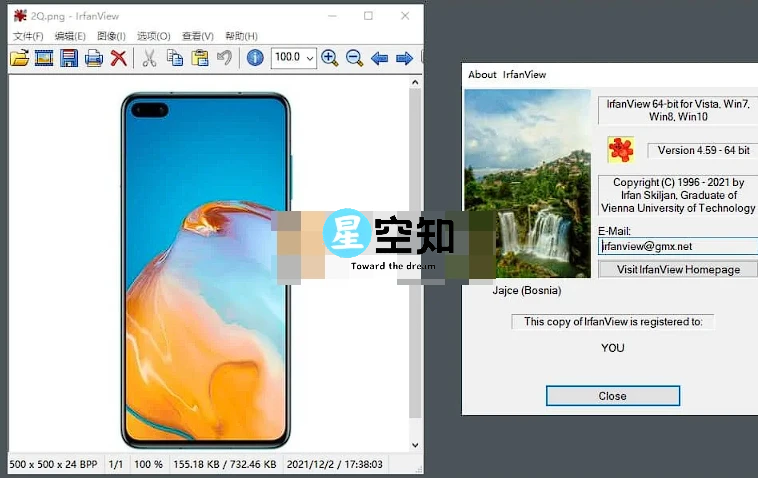Open the Slideshow filmstrip icon
The height and width of the screenshot is (478, 758).
coord(44,58)
